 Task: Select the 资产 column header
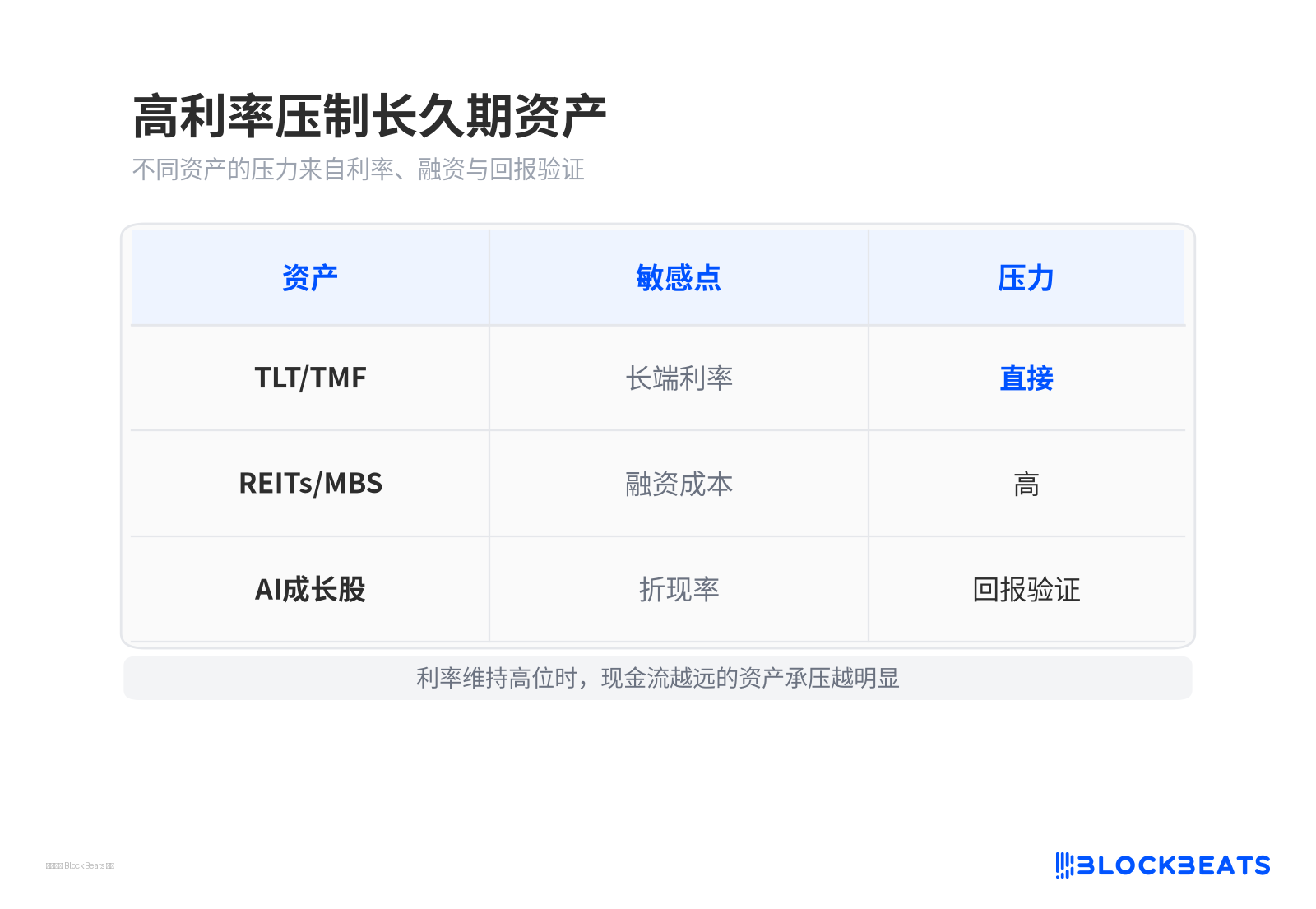pyautogui.click(x=310, y=278)
